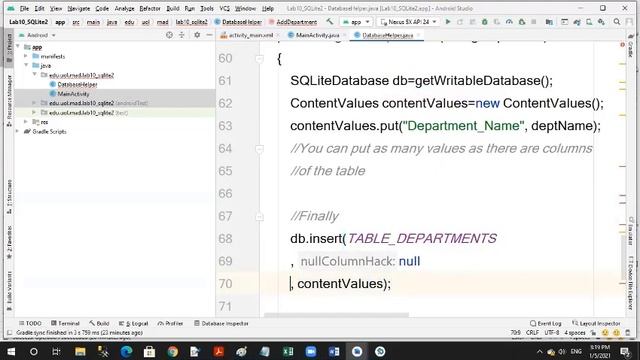Open File Explorer from the taskbar

pos(80,351)
